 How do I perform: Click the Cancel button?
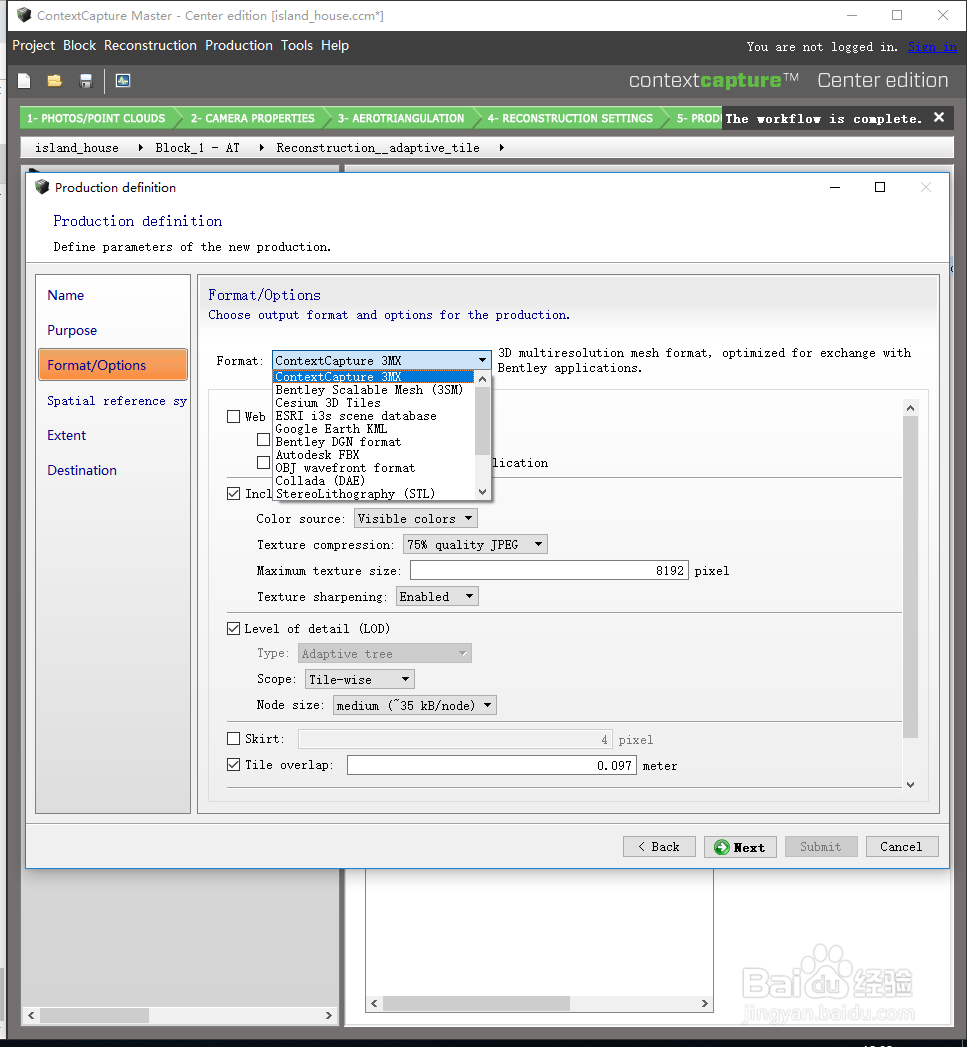point(902,847)
